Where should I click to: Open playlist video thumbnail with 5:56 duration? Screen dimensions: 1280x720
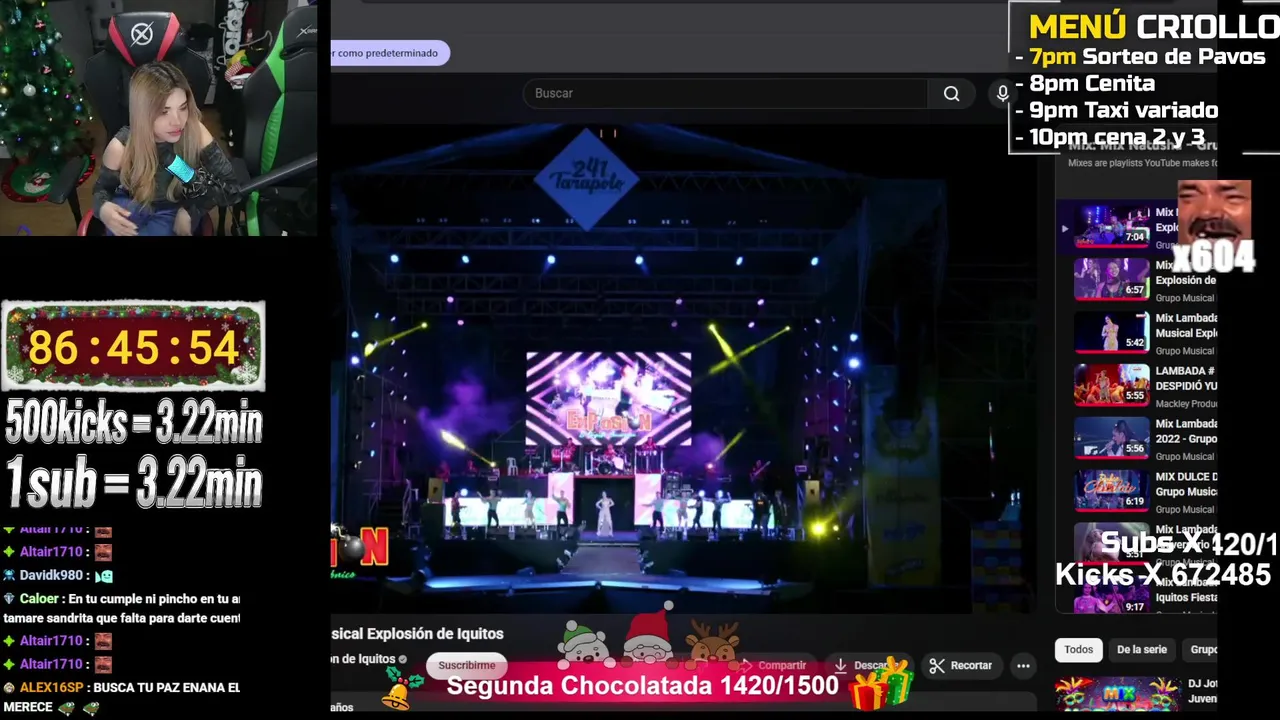pyautogui.click(x=1112, y=438)
